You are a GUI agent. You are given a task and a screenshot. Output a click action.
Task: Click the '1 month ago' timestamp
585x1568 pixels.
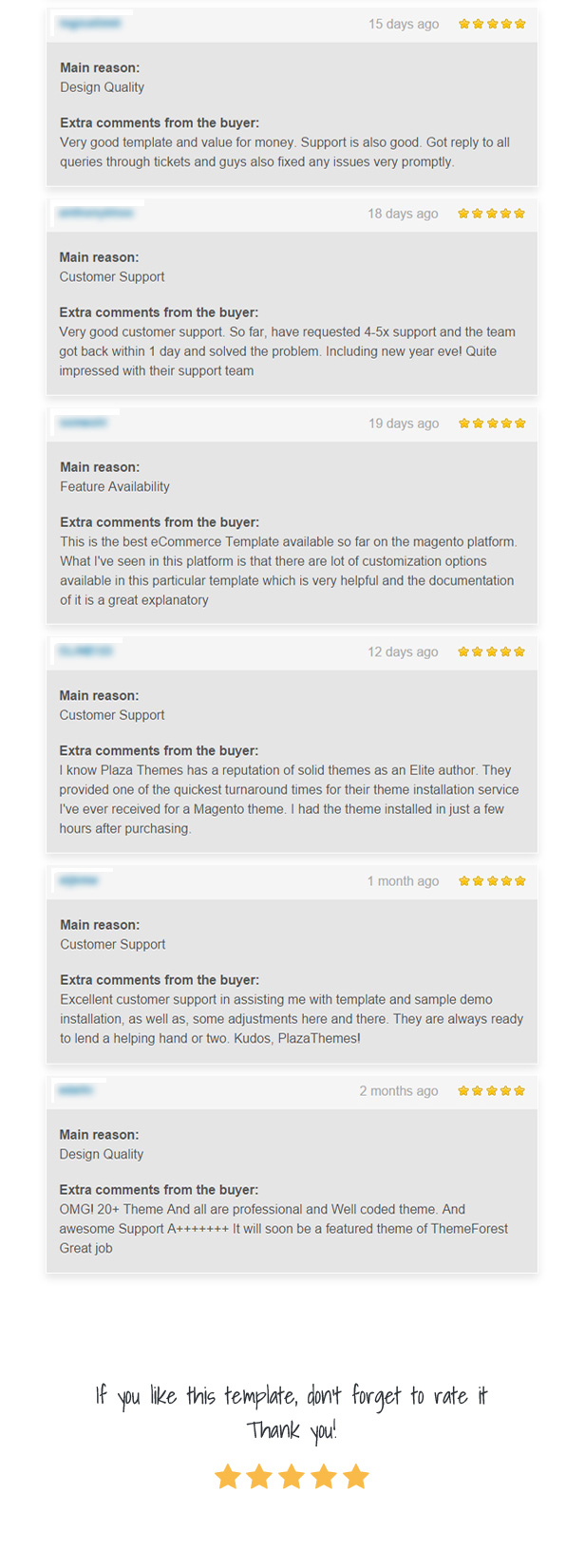pos(404,881)
